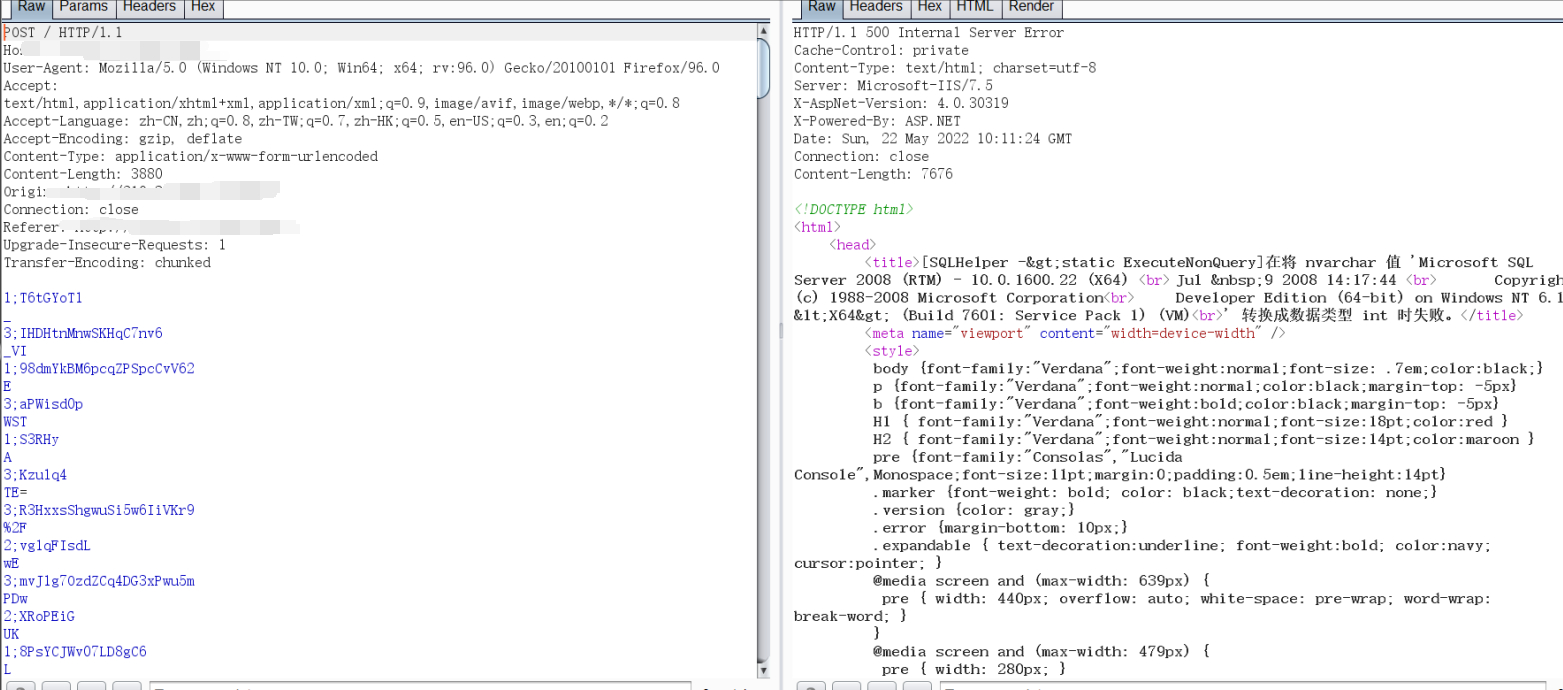The height and width of the screenshot is (690, 1563).
Task: Click the Date: Sun, 22 May 2022 line
Action: pos(933,139)
